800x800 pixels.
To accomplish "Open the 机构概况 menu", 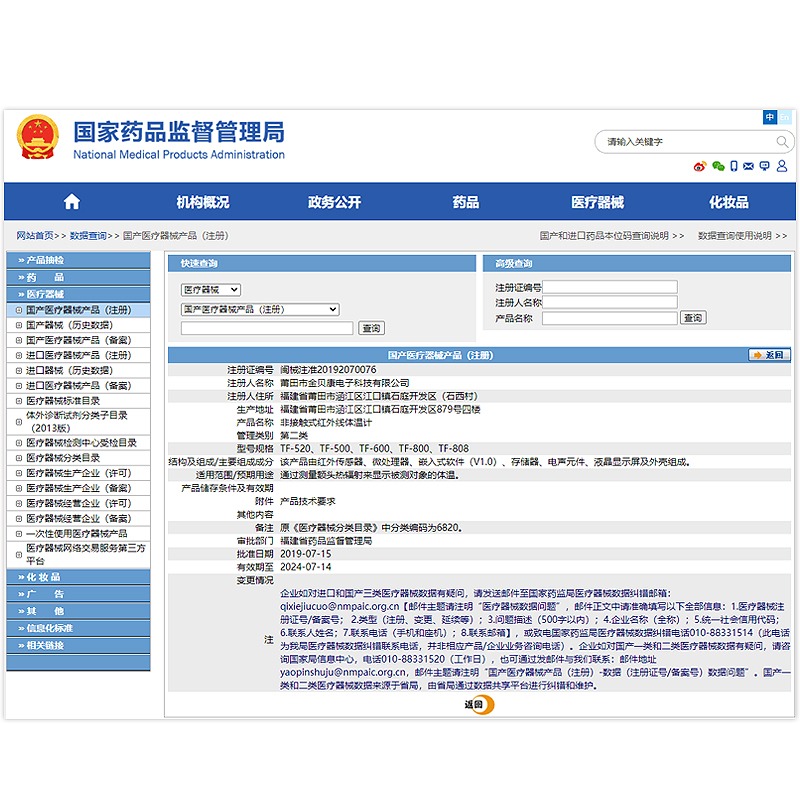I will [203, 202].
